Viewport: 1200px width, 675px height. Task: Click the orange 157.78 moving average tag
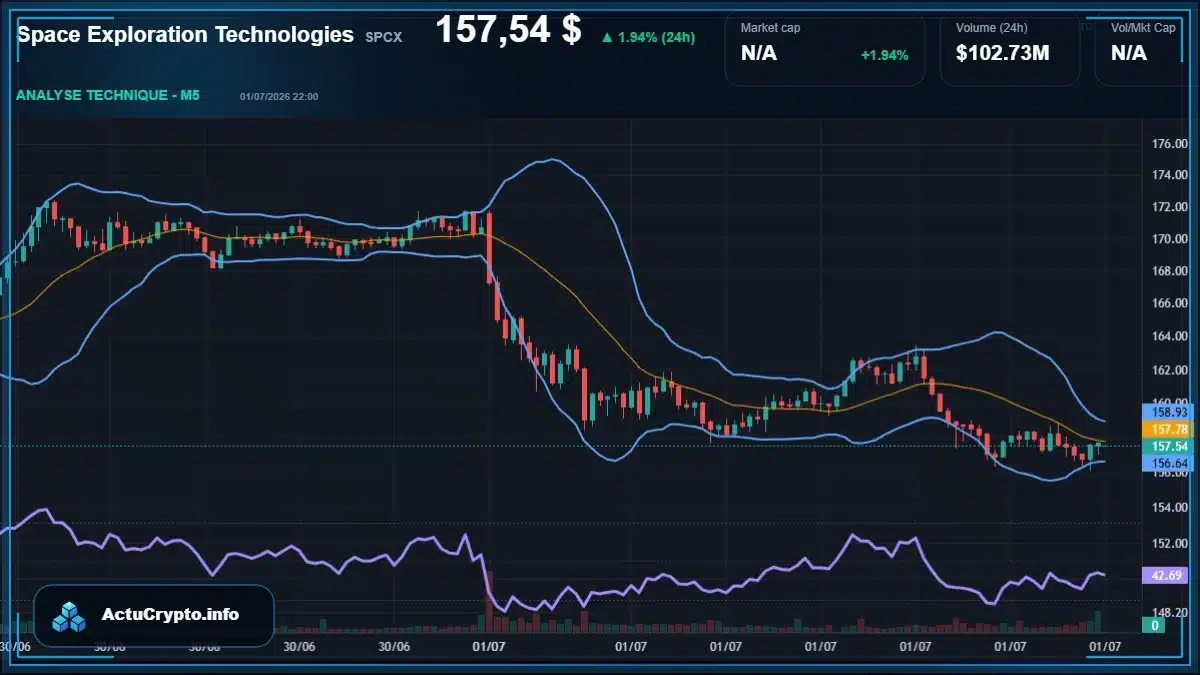[x=1169, y=428]
